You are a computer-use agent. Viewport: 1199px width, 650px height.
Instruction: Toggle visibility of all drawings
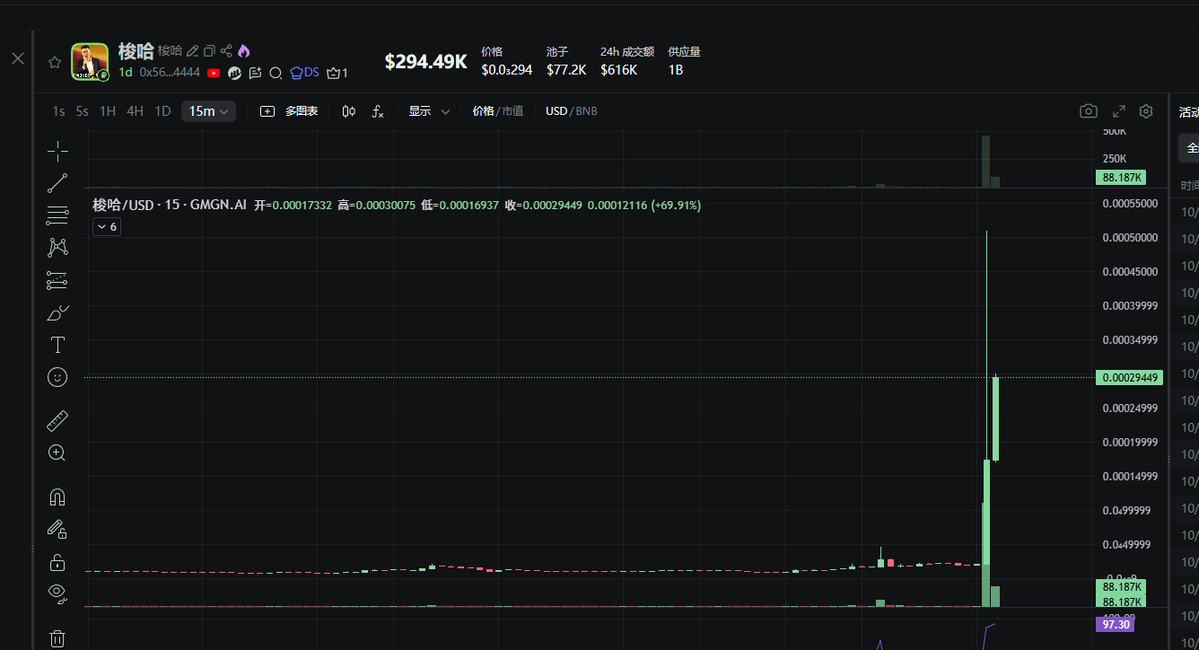[x=58, y=593]
